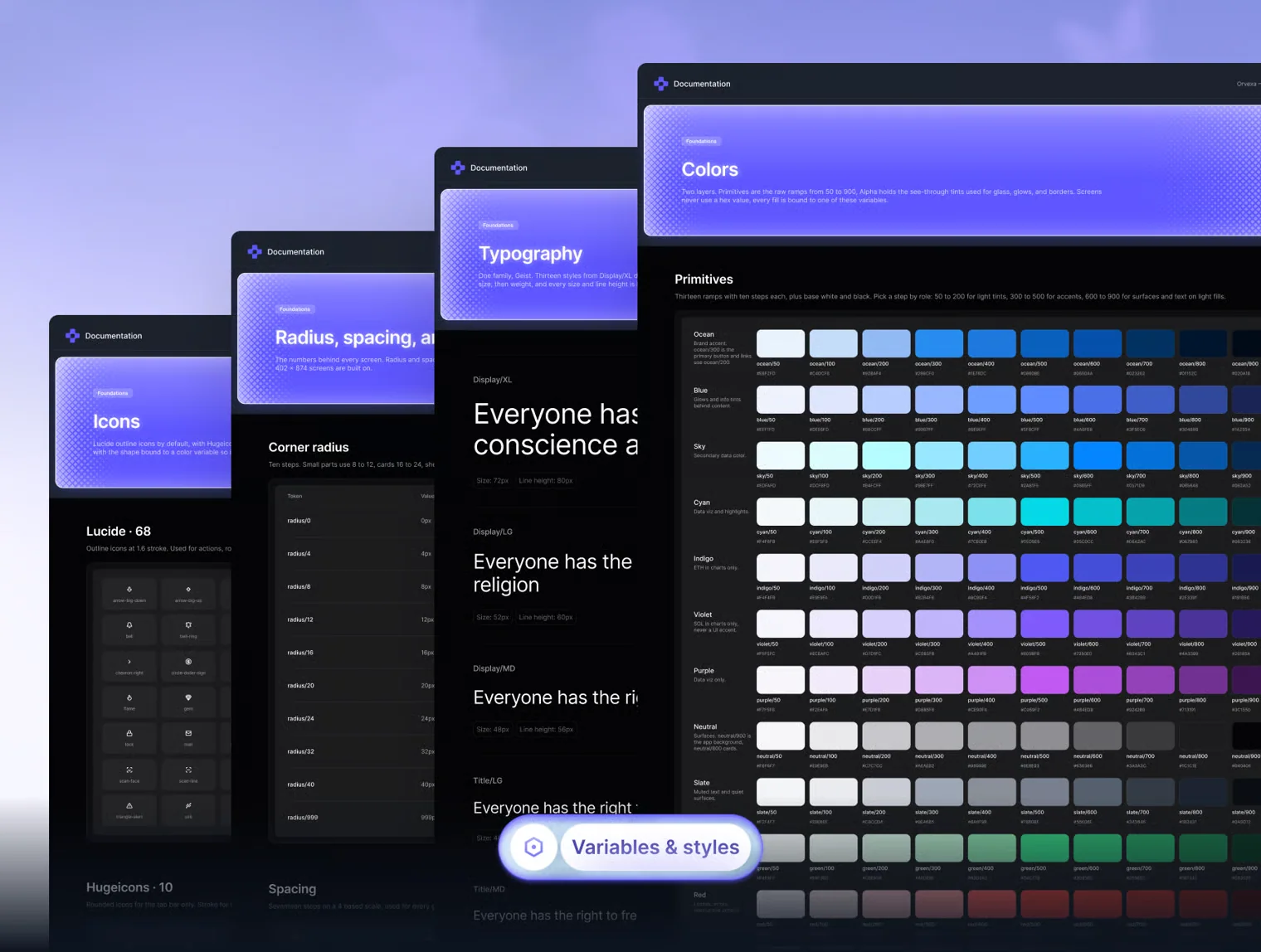Select the scan-face icon tile

point(129,774)
